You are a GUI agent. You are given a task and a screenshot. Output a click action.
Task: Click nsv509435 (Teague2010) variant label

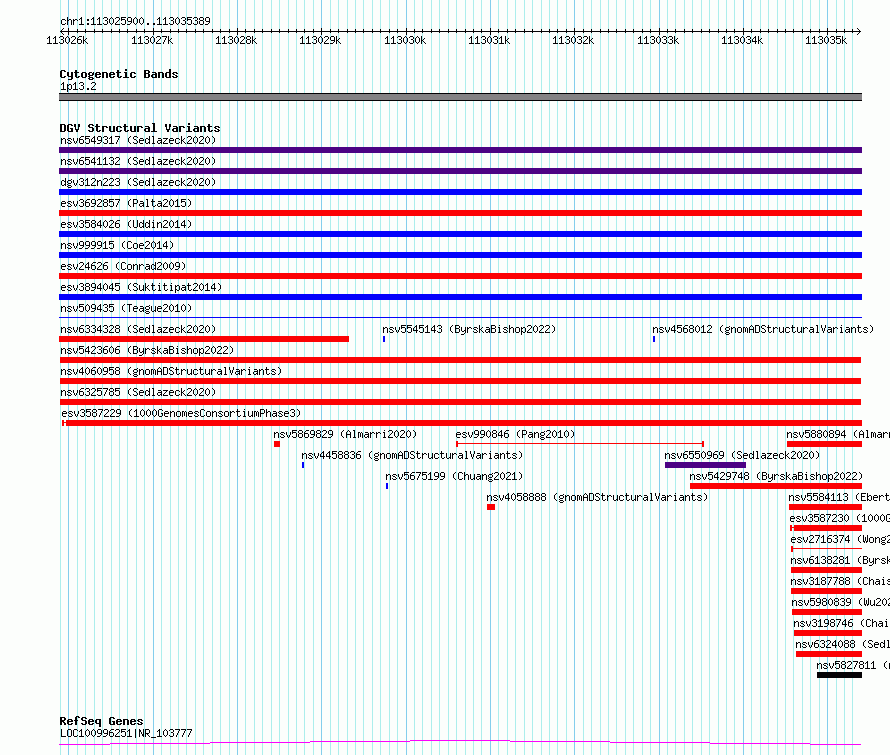click(126, 308)
